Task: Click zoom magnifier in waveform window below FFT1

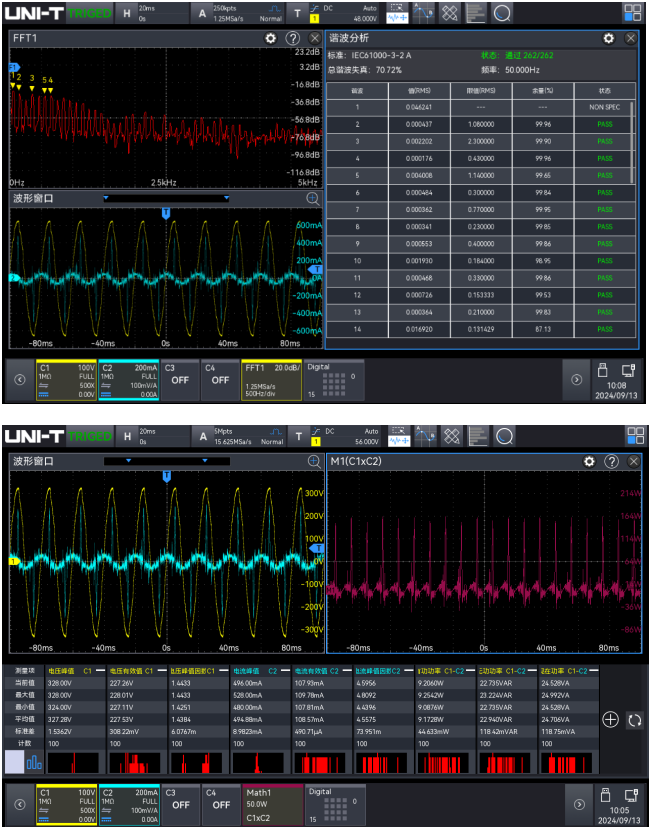Action: 312,199
